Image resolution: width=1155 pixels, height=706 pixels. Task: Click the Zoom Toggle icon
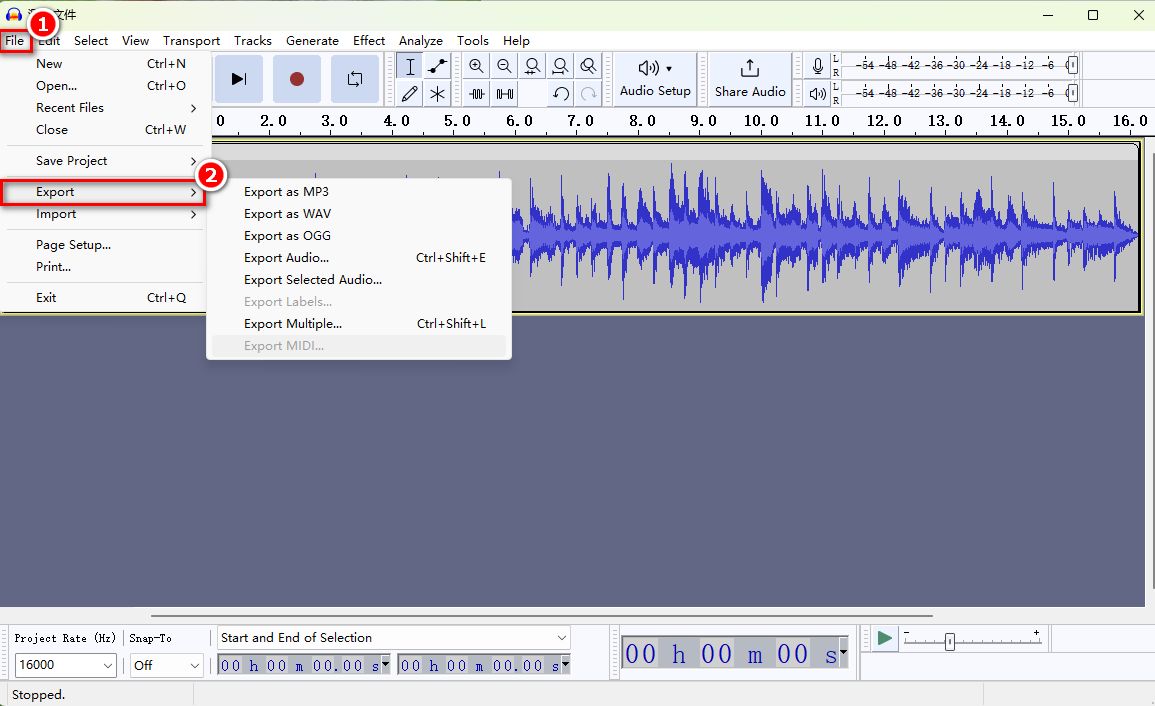pyautogui.click(x=589, y=66)
